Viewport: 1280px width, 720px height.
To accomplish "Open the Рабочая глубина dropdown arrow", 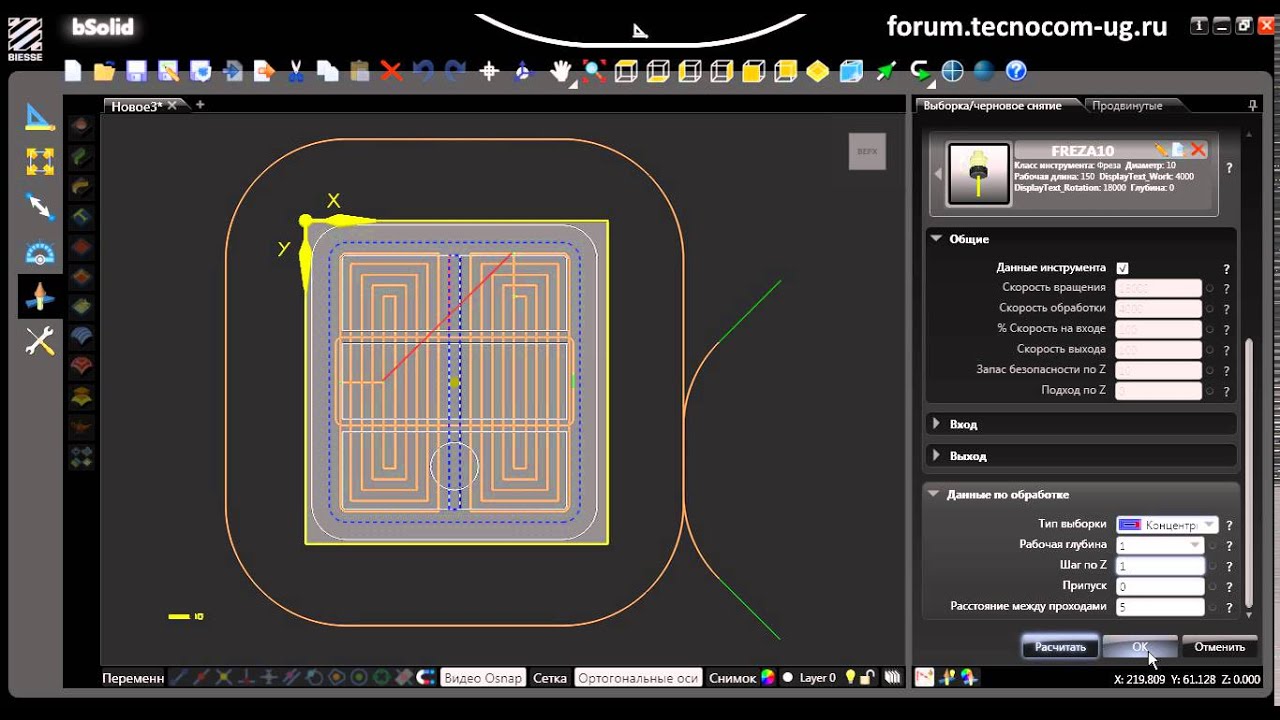I will [x=1195, y=545].
